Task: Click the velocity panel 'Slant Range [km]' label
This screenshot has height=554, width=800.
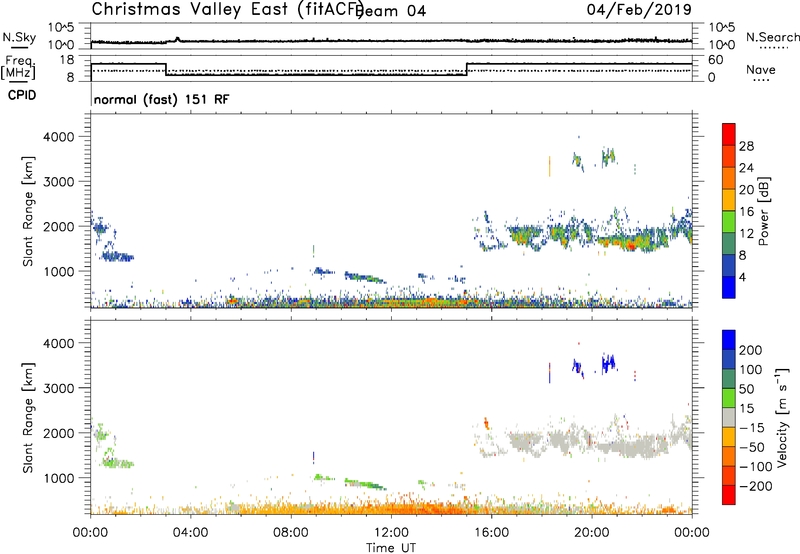Action: coord(28,418)
